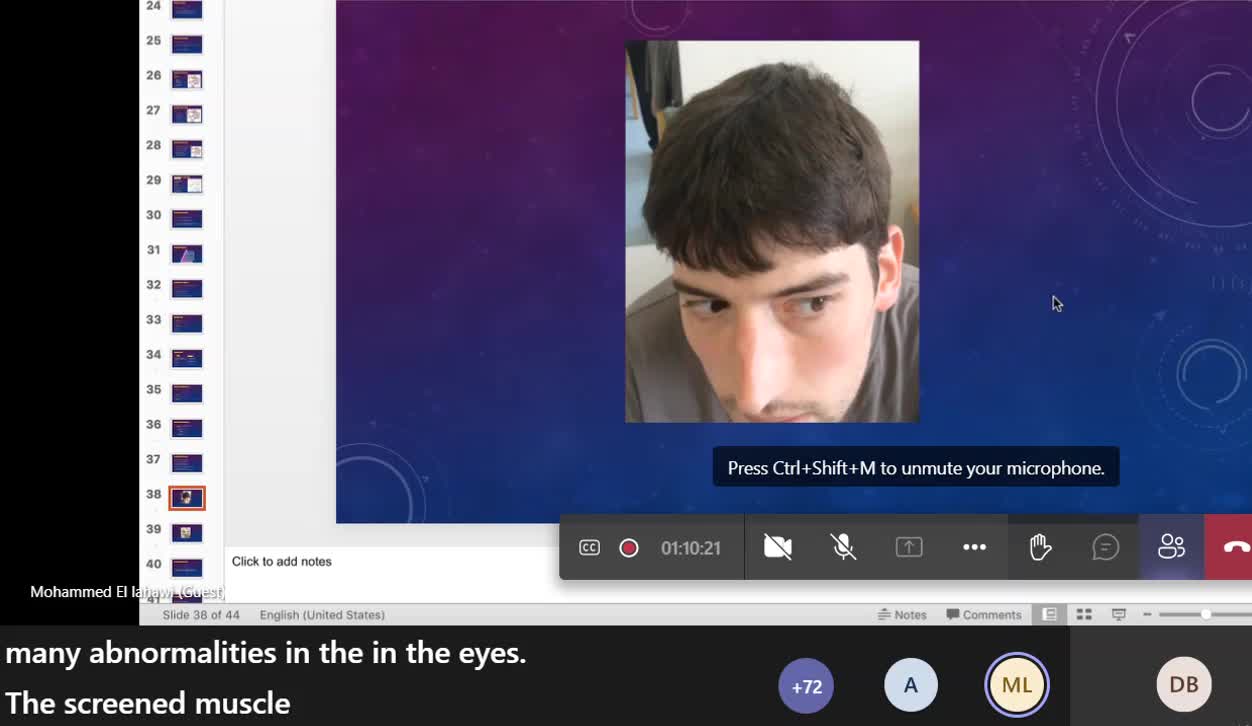Select slide 25 thumbnail
The height and width of the screenshot is (726, 1252).
click(x=187, y=44)
